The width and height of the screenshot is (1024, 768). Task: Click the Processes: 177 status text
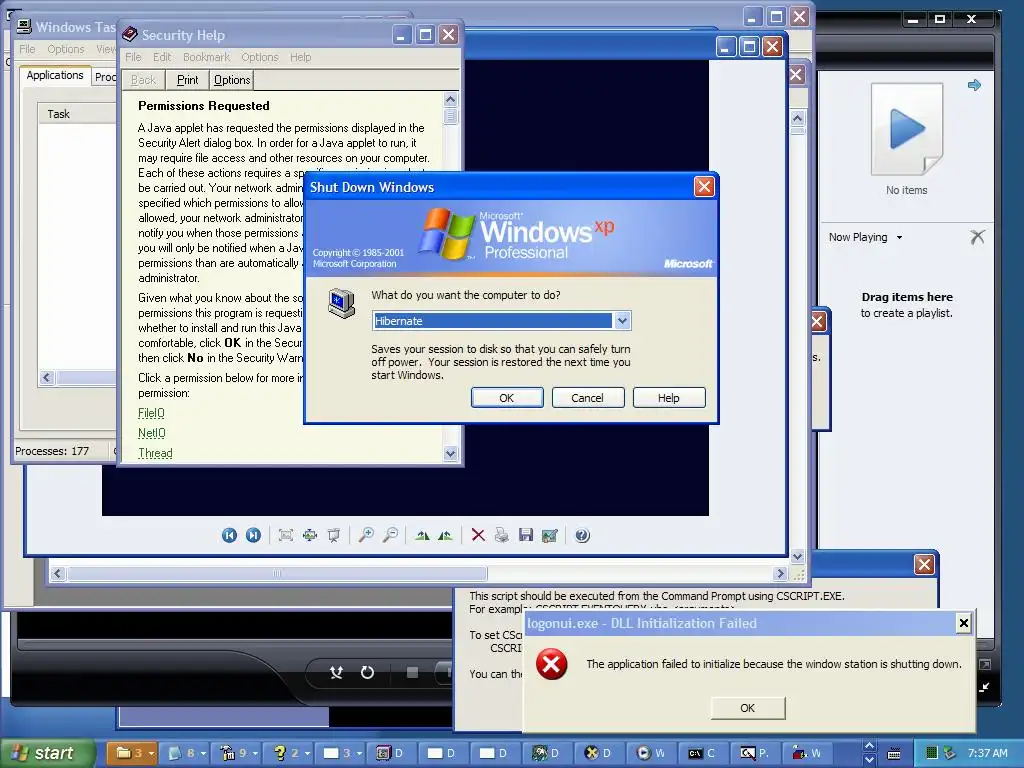tap(52, 451)
